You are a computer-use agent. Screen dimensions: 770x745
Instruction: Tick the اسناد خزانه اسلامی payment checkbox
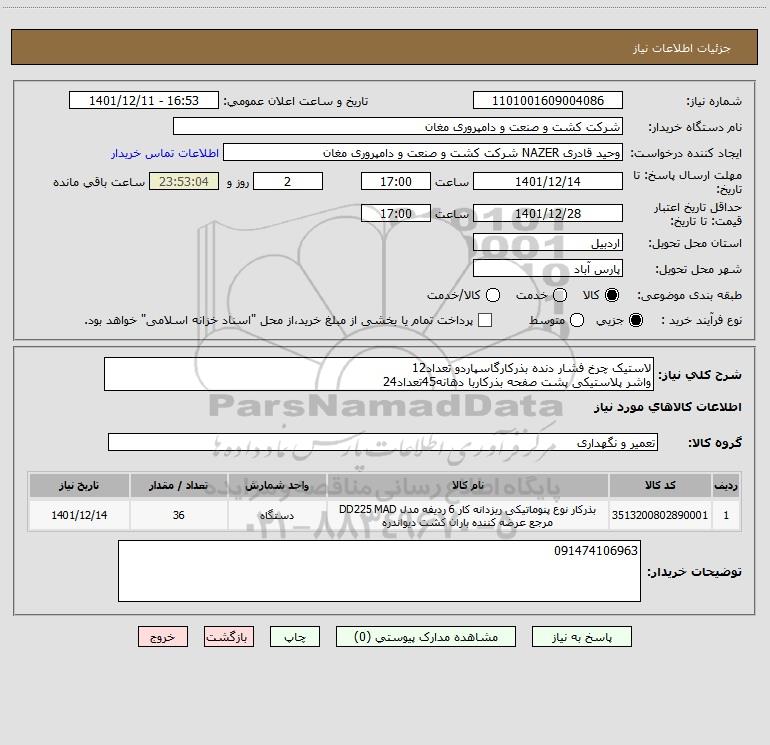point(485,320)
